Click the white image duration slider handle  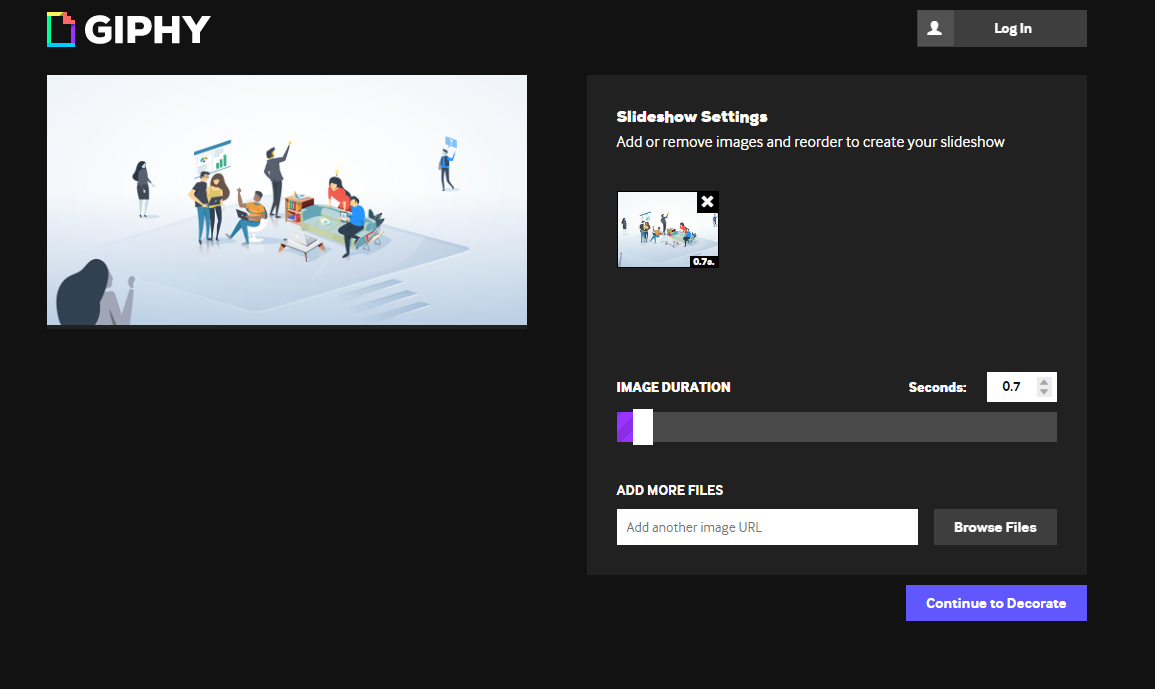click(x=643, y=427)
